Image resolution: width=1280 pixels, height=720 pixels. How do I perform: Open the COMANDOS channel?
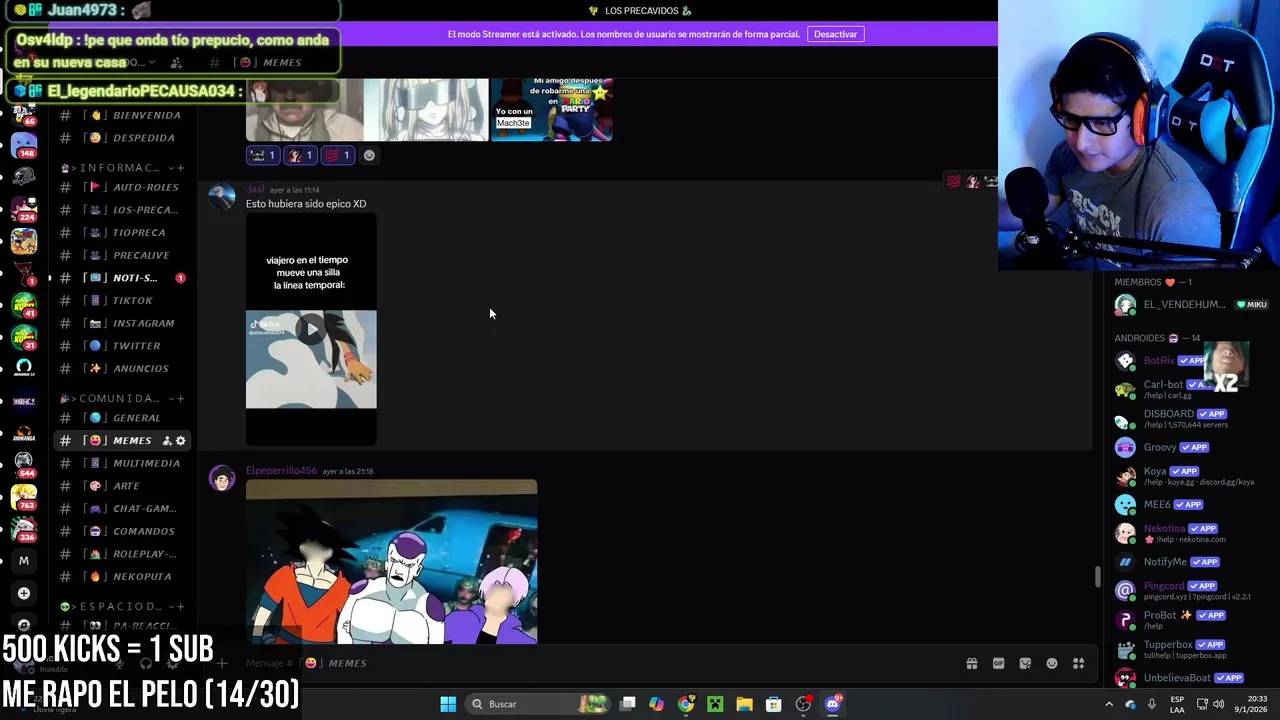coord(122,531)
